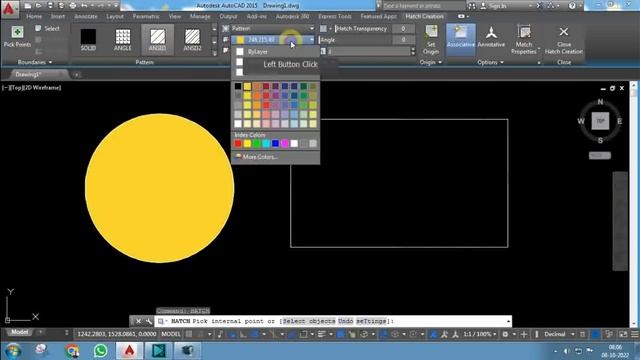
Task: Click the Print icon in quick access toolbar
Action: coord(73,6)
